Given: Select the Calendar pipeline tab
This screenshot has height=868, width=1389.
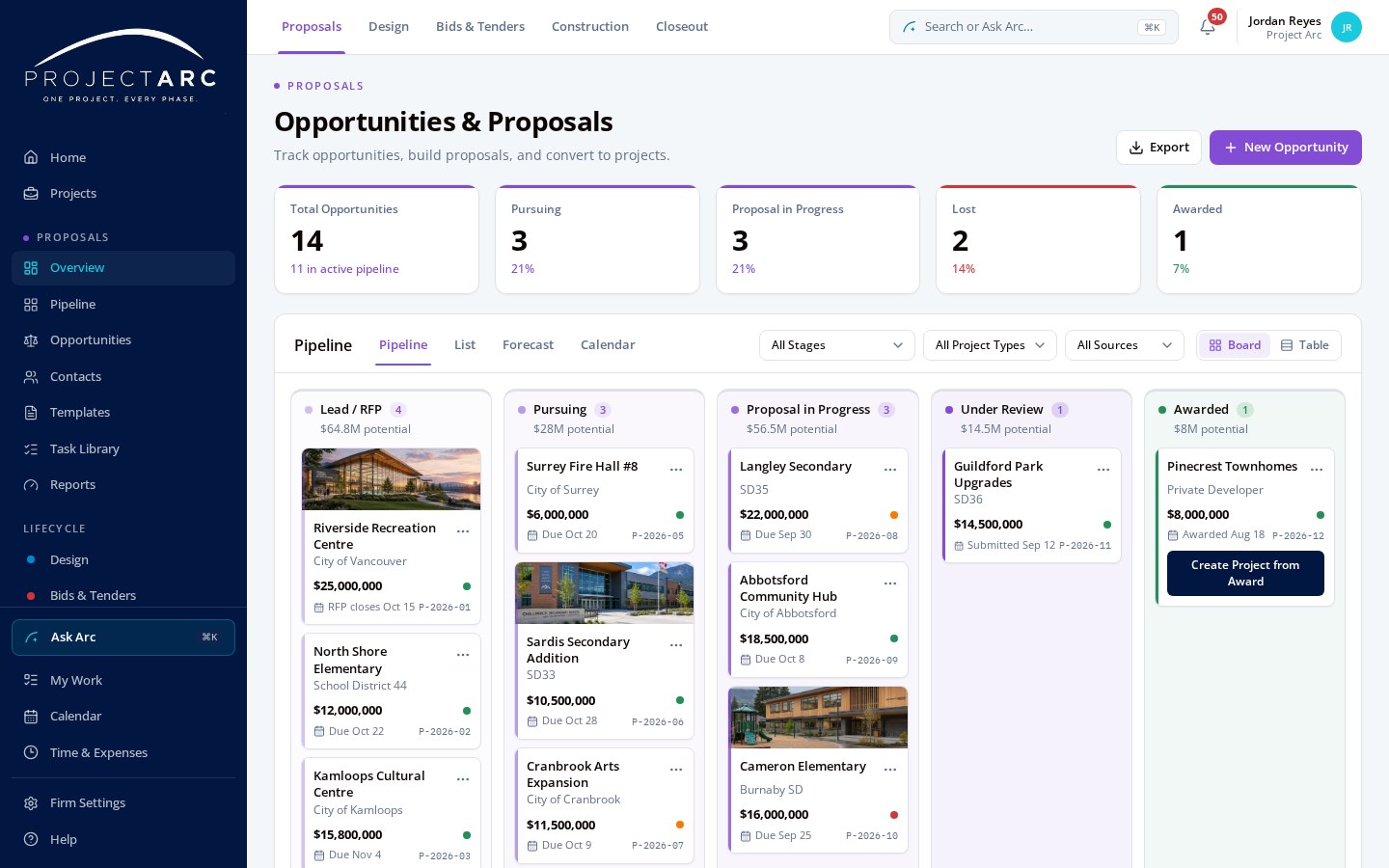Looking at the screenshot, I should 608,345.
